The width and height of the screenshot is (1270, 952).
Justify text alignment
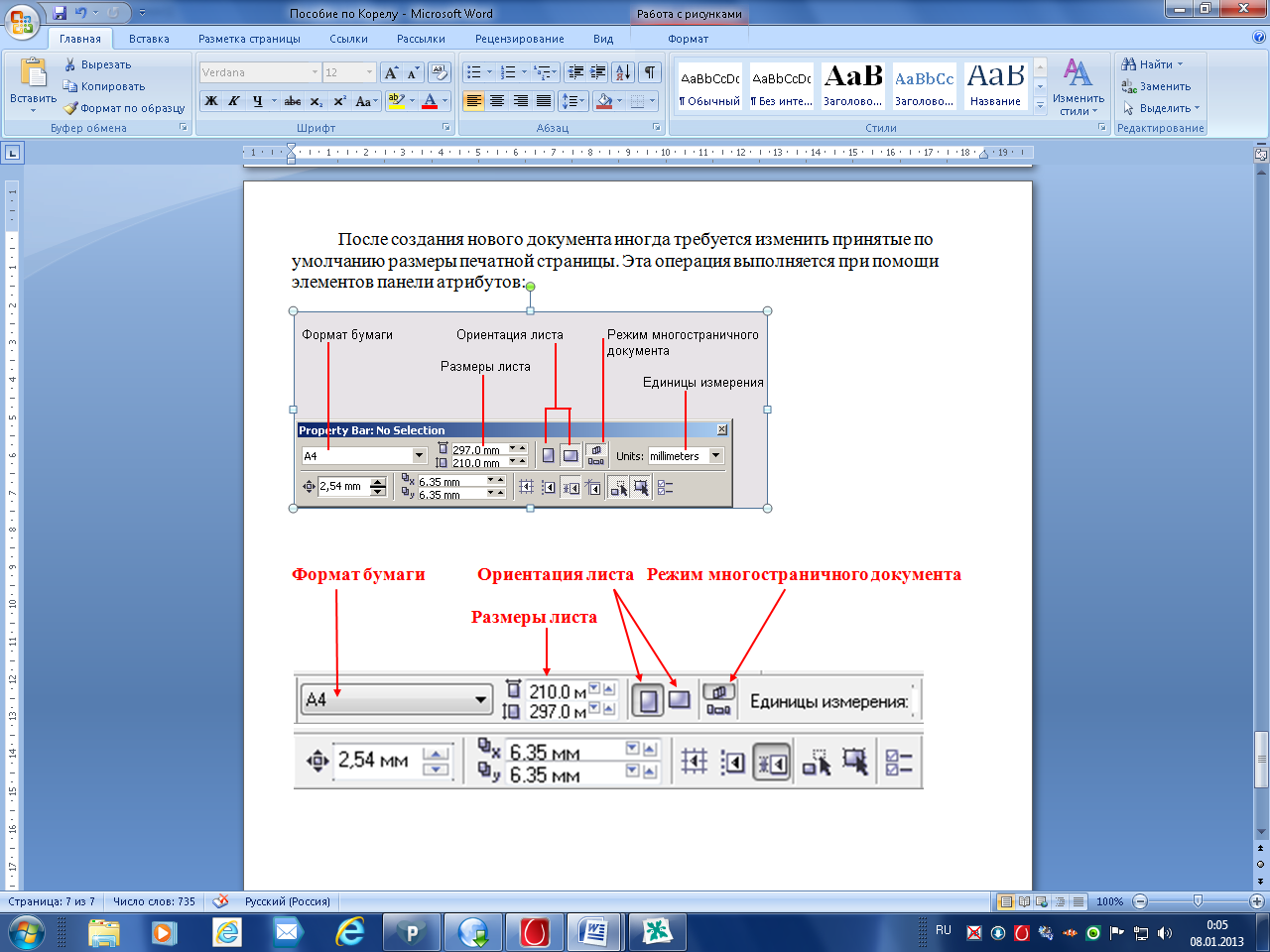click(544, 101)
